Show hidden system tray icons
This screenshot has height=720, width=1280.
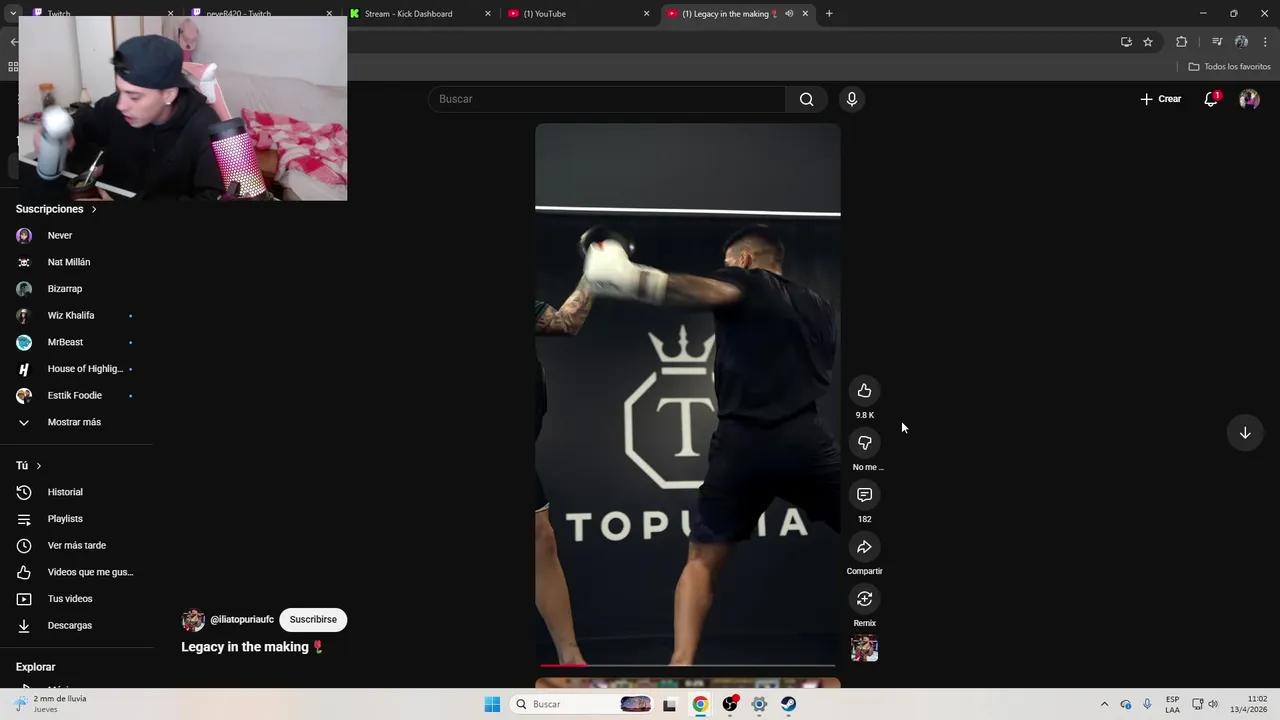pos(1104,704)
